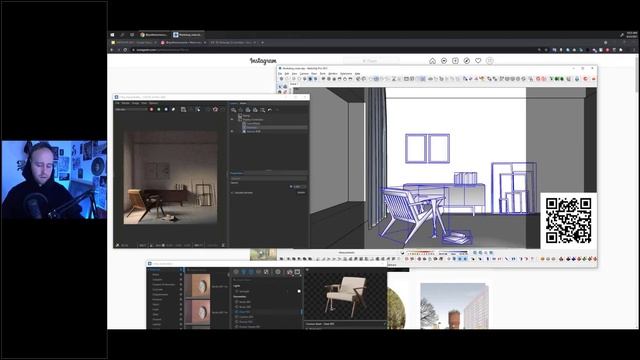640x360 pixels.
Task: Open frame buffer Options menu
Action: pos(153,103)
